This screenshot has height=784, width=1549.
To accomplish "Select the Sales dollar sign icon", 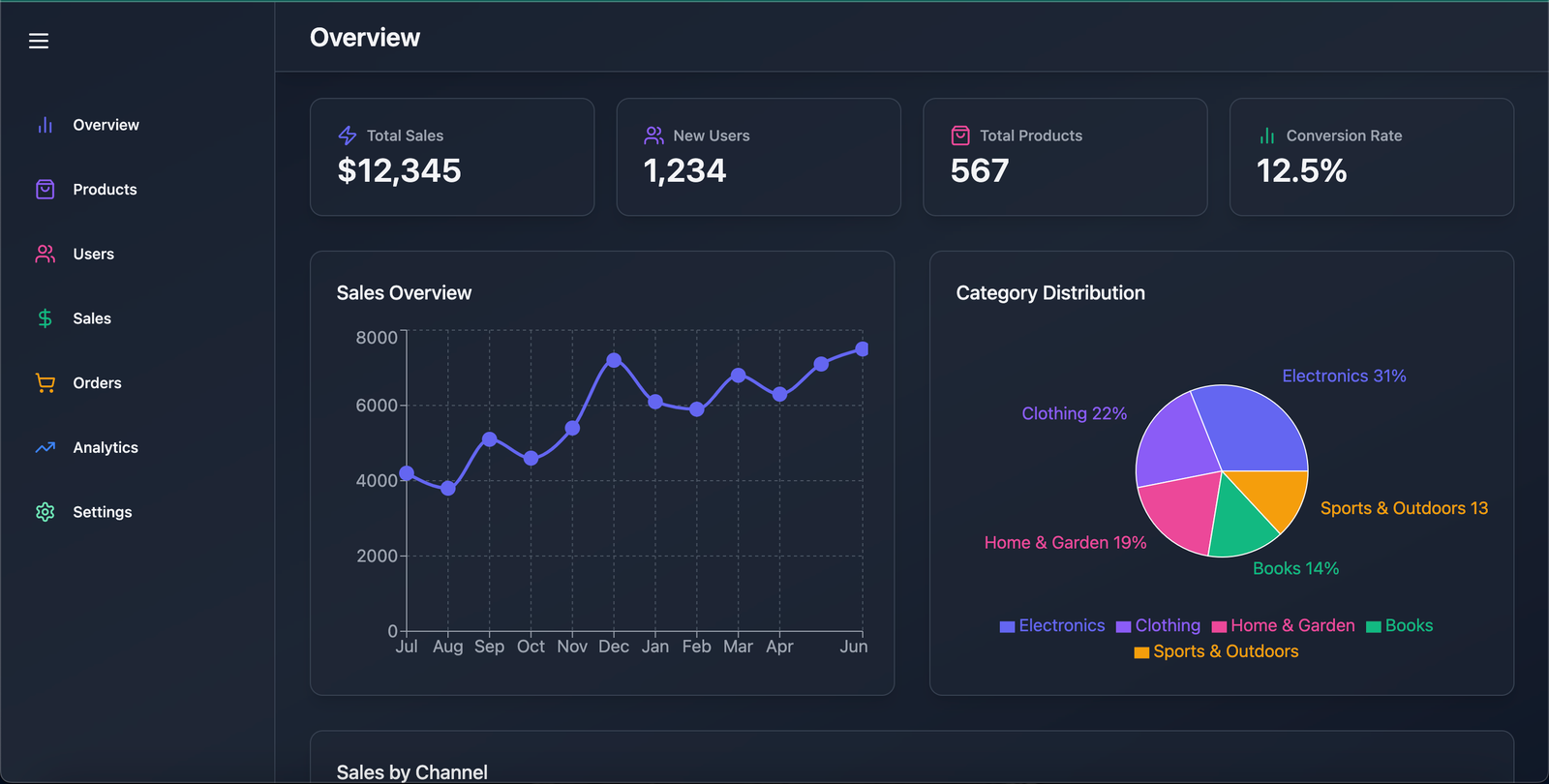I will 46,318.
